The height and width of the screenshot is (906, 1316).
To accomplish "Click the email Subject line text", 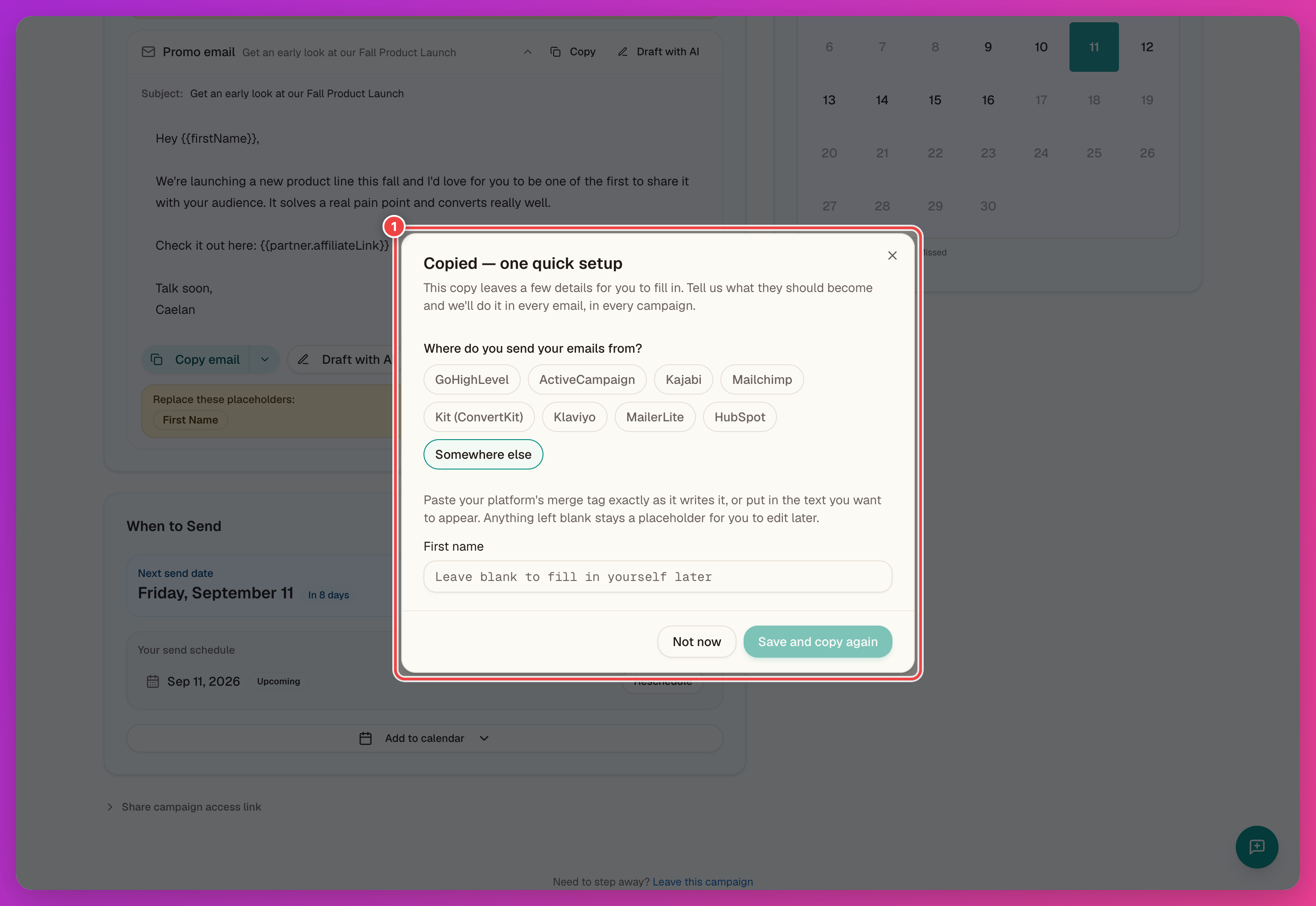I will (297, 94).
